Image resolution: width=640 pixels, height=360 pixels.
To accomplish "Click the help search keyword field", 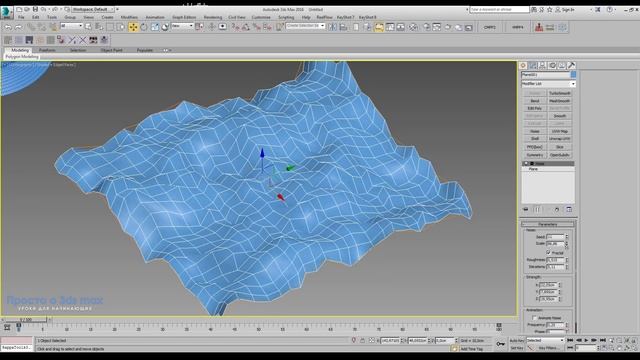I will click(x=499, y=9).
